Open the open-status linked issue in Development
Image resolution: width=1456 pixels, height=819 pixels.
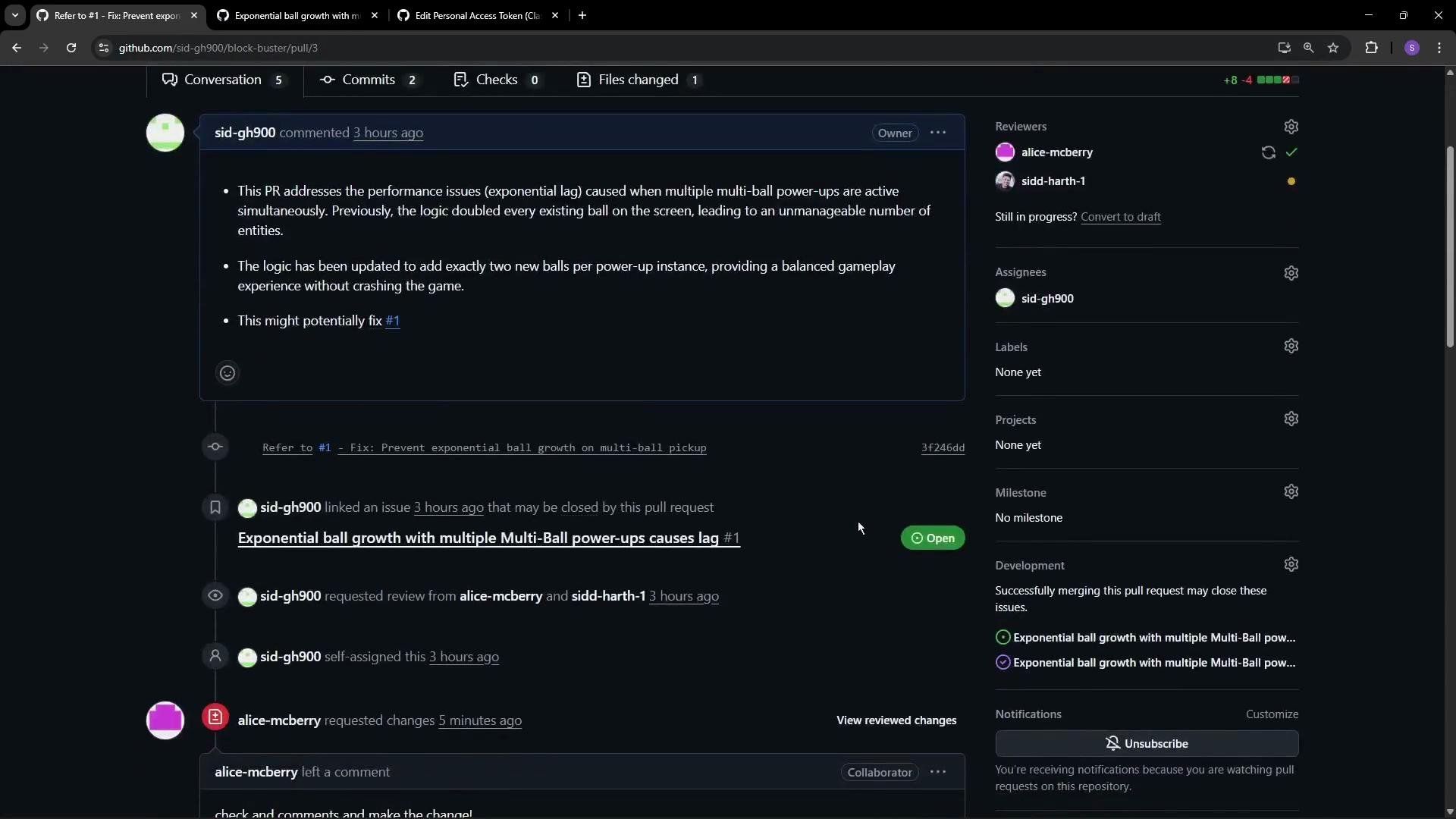[1146, 638]
